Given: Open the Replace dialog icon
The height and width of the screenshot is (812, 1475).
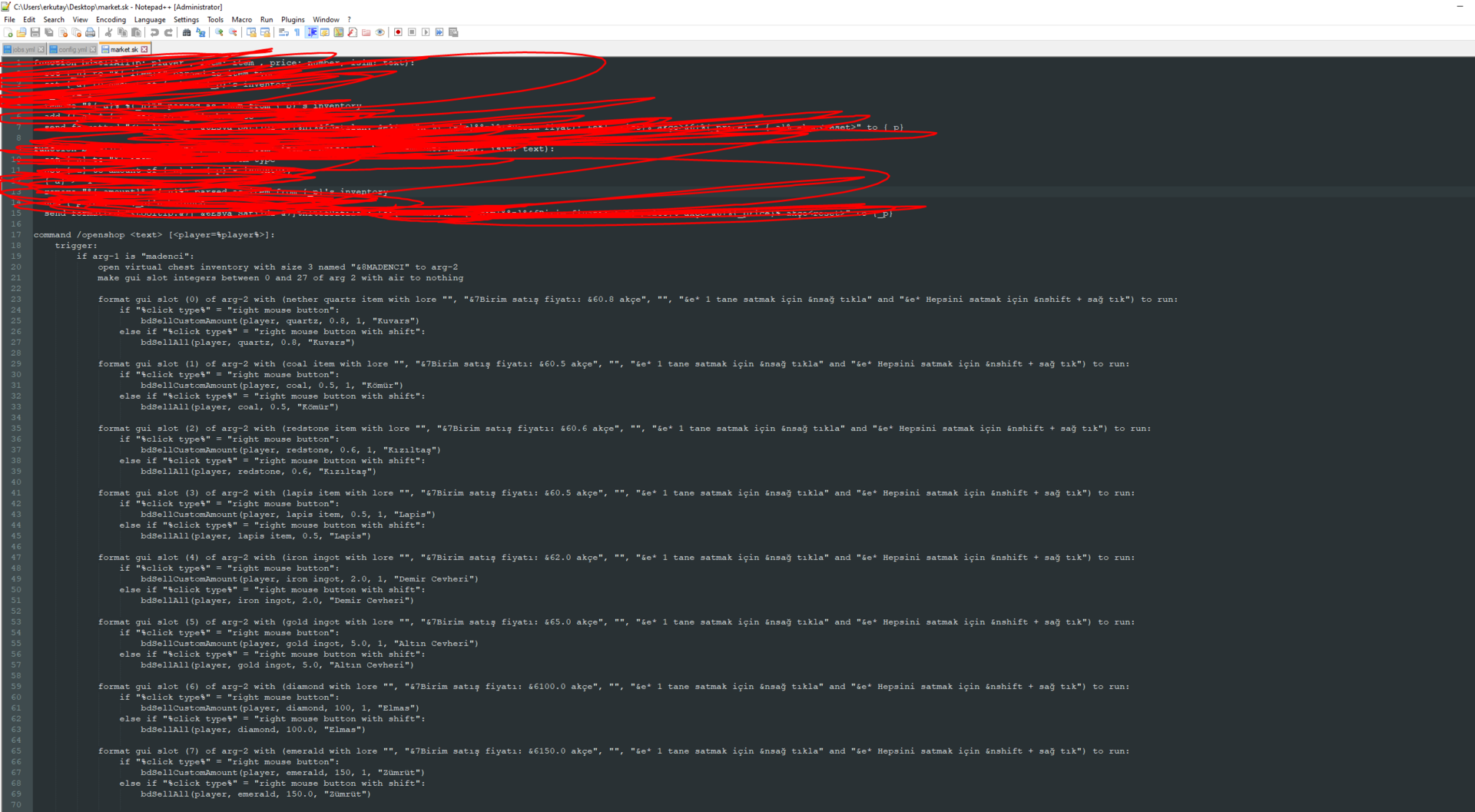Looking at the screenshot, I should [x=201, y=32].
